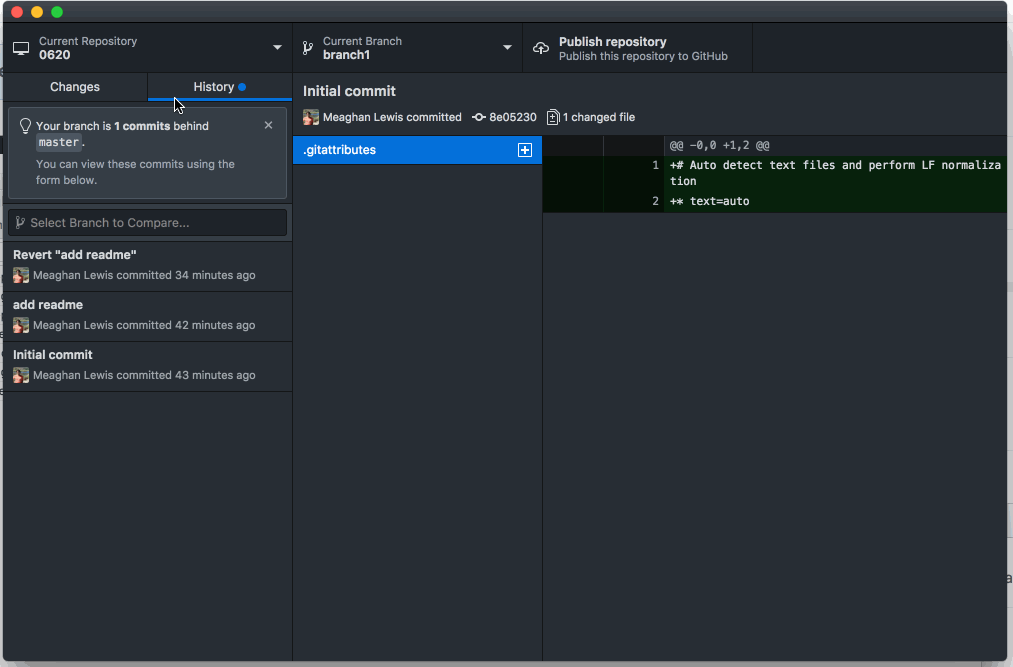
Task: Click the avatar in the Initial commit row
Action: 21,375
